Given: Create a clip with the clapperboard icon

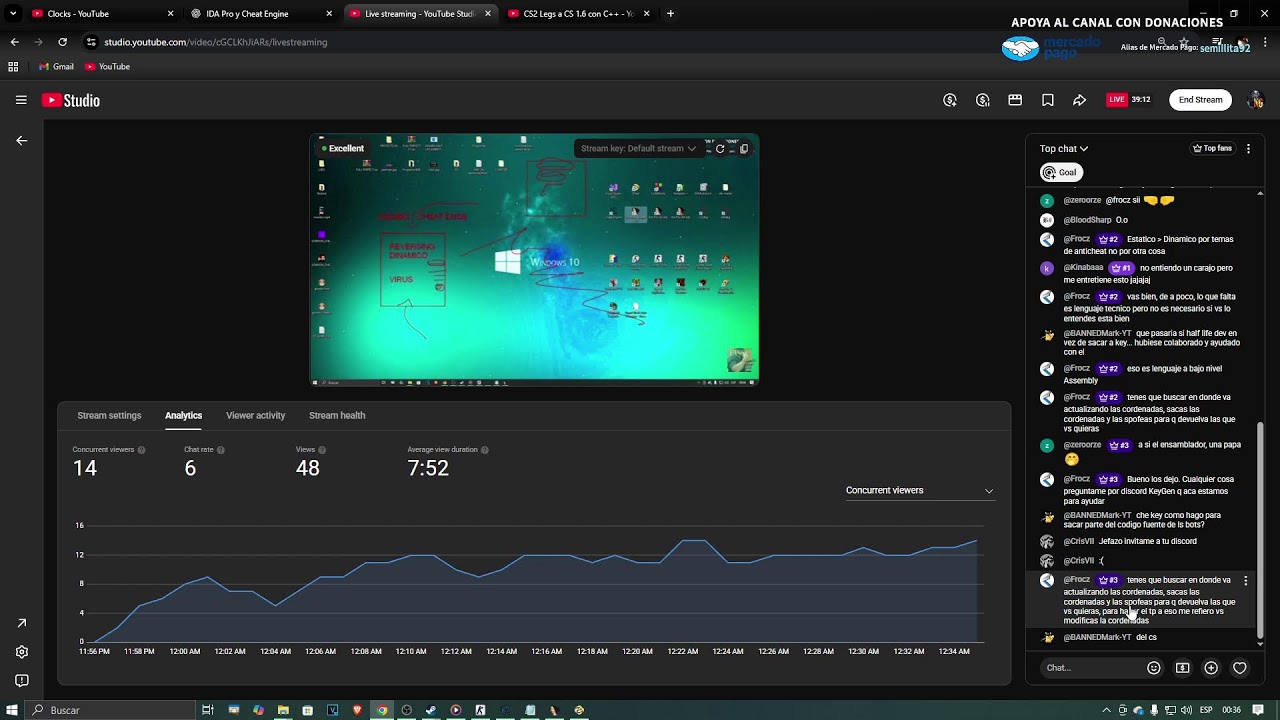Looking at the screenshot, I should click(1015, 100).
